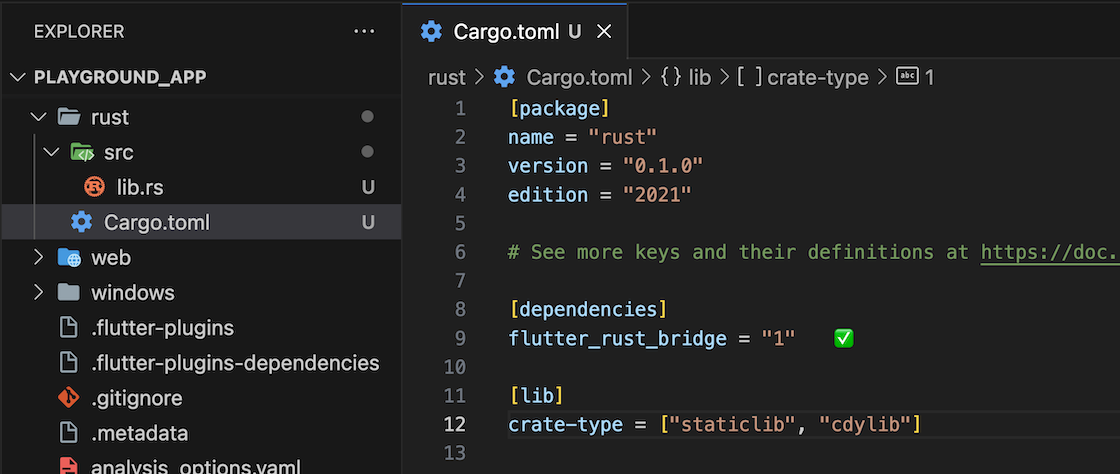Open the Explorer more actions ellipsis
The height and width of the screenshot is (474, 1120).
[364, 31]
